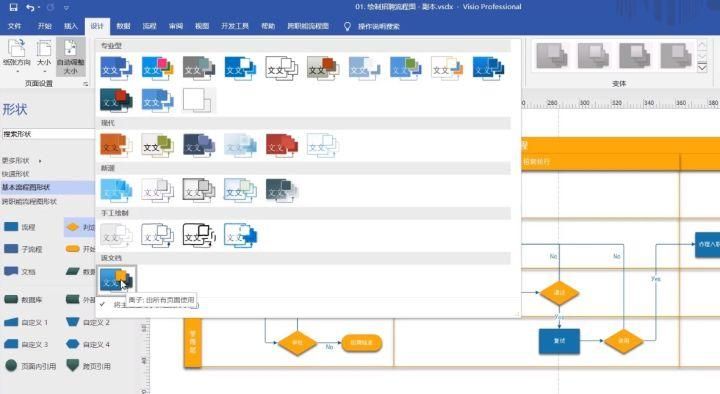Open the 帮助 ribbon tab
Screen dimensions: 720x394
tap(268, 26)
